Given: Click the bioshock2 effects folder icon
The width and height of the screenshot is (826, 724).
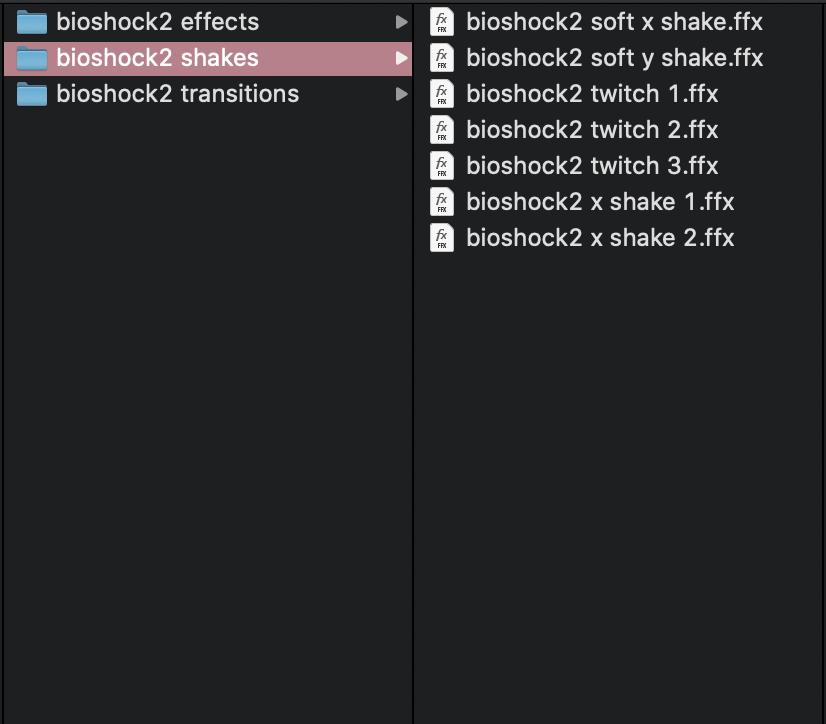Looking at the screenshot, I should click(33, 22).
